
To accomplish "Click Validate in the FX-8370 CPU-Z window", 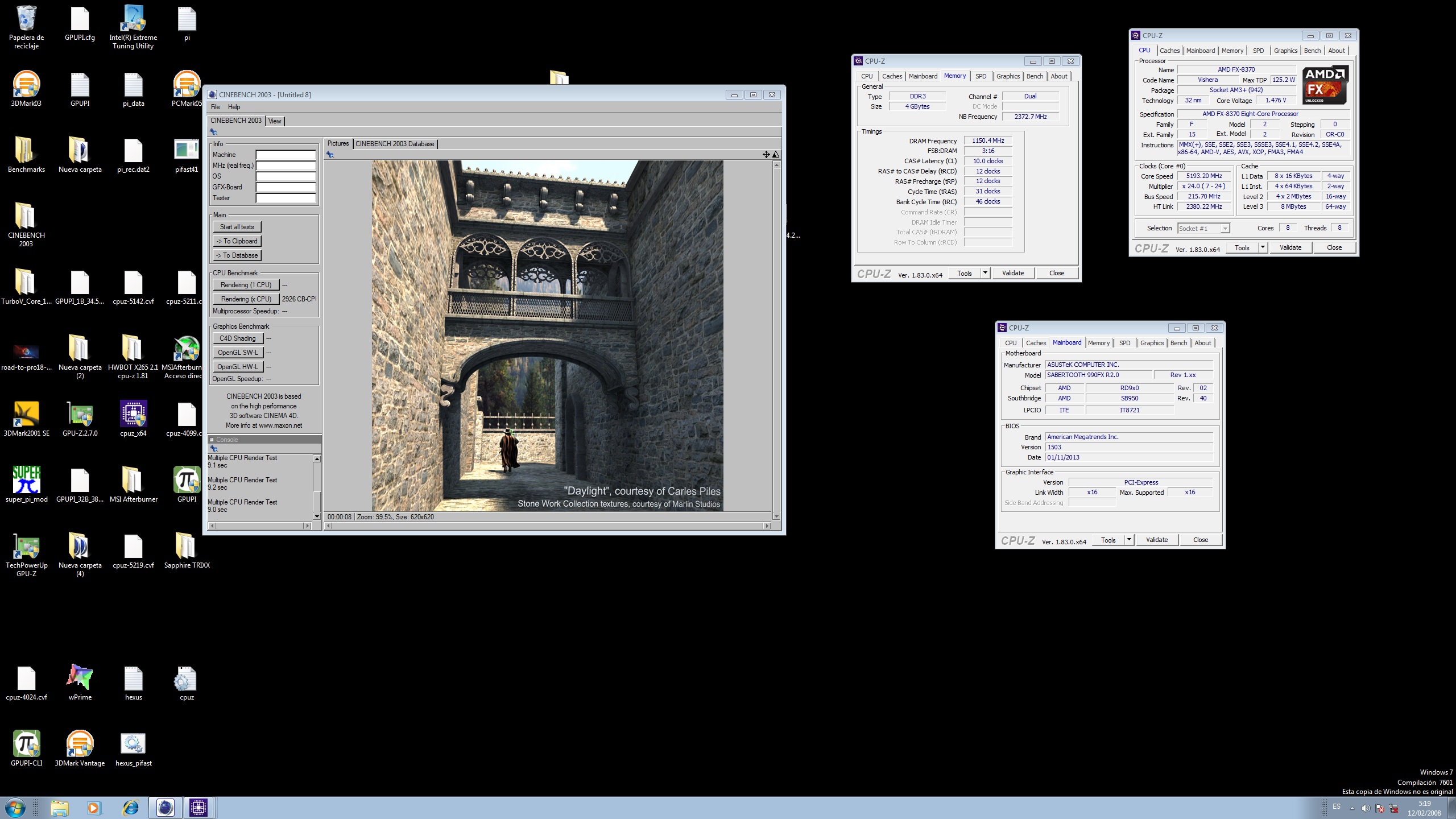I will pyautogui.click(x=1290, y=247).
